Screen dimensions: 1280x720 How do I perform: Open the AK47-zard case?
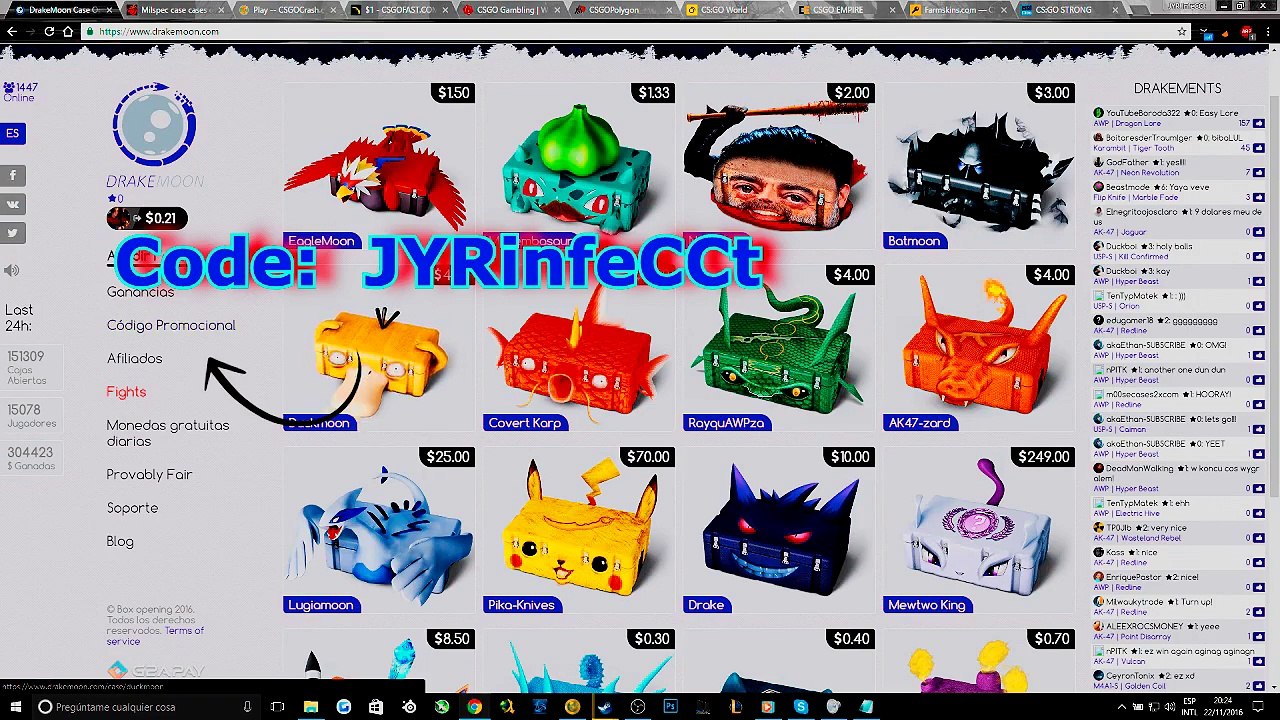pos(978,348)
